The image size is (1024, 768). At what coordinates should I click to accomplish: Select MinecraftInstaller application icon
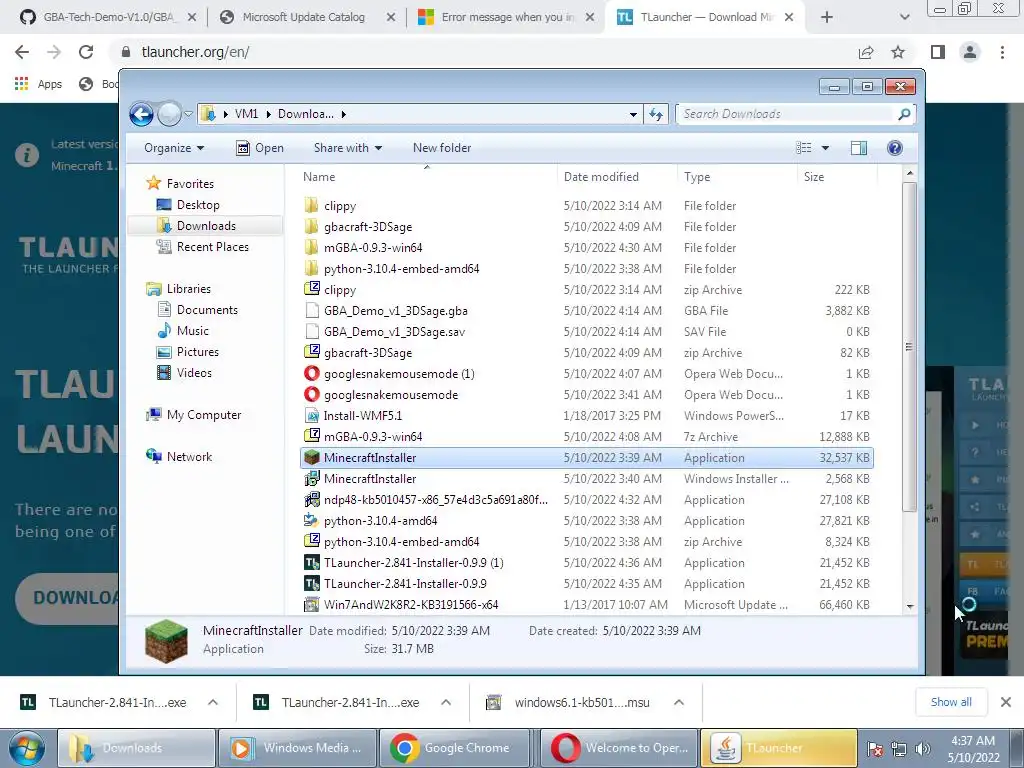click(312, 458)
